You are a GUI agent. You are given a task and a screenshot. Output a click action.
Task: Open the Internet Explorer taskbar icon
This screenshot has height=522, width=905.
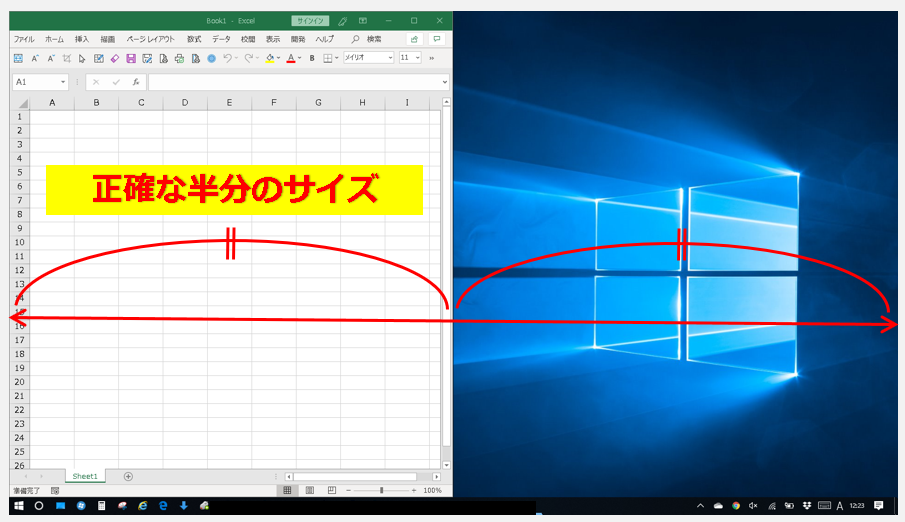pyautogui.click(x=143, y=506)
